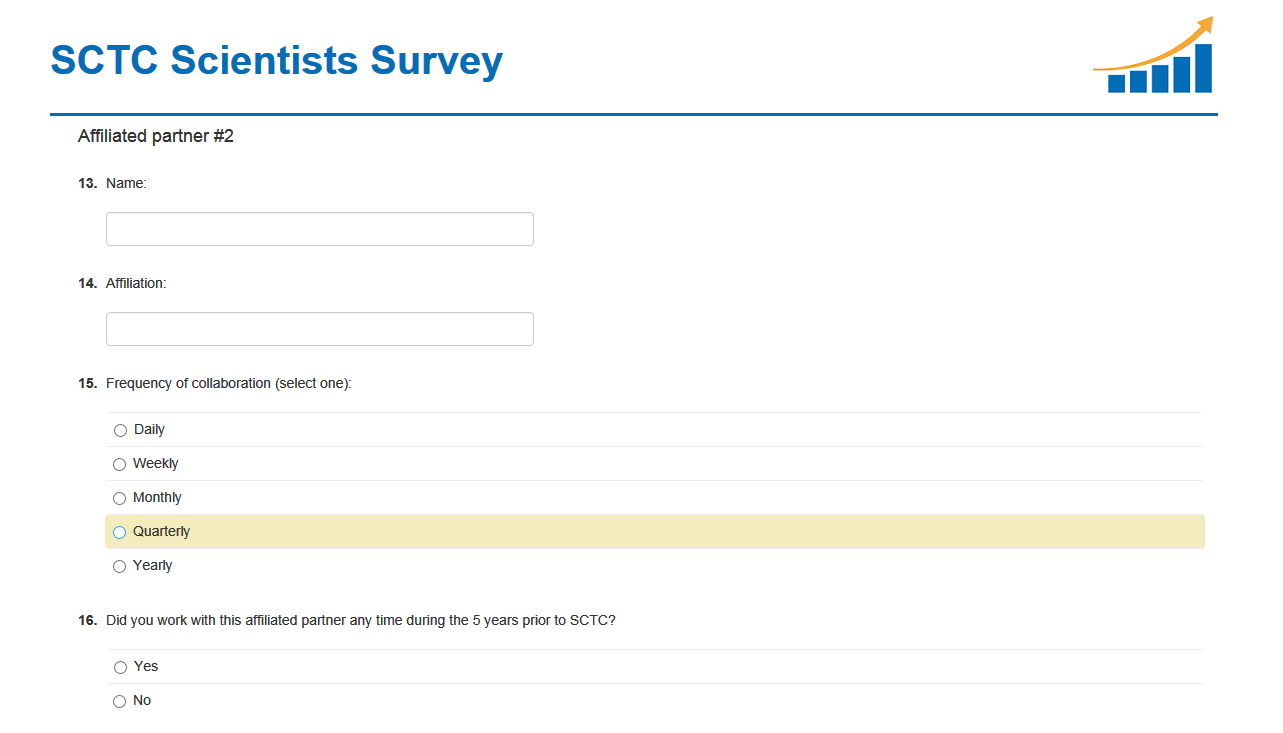This screenshot has height=733, width=1283.
Task: Focus the Name text field
Action: [x=319, y=229]
